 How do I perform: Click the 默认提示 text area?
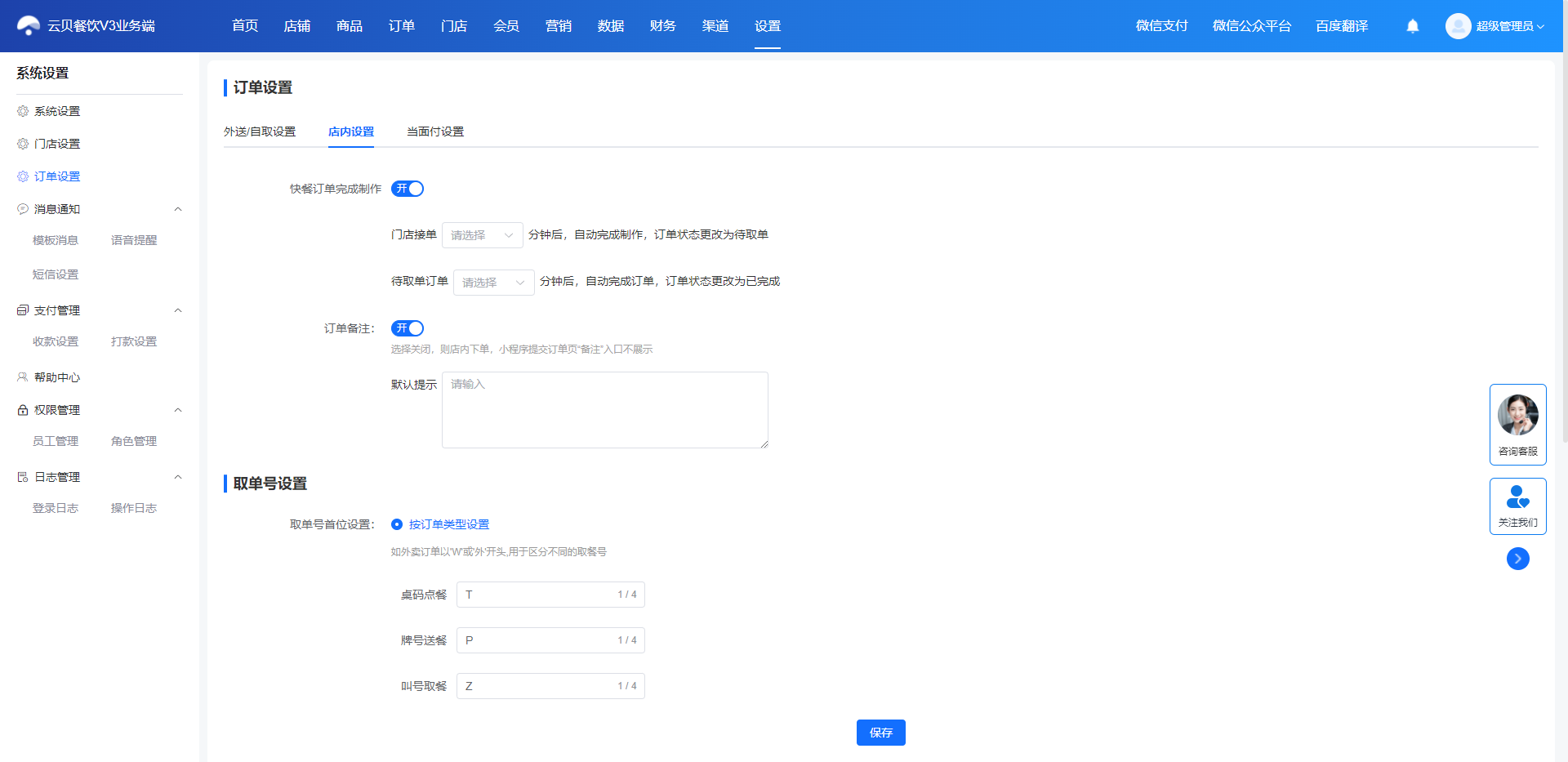pos(605,410)
